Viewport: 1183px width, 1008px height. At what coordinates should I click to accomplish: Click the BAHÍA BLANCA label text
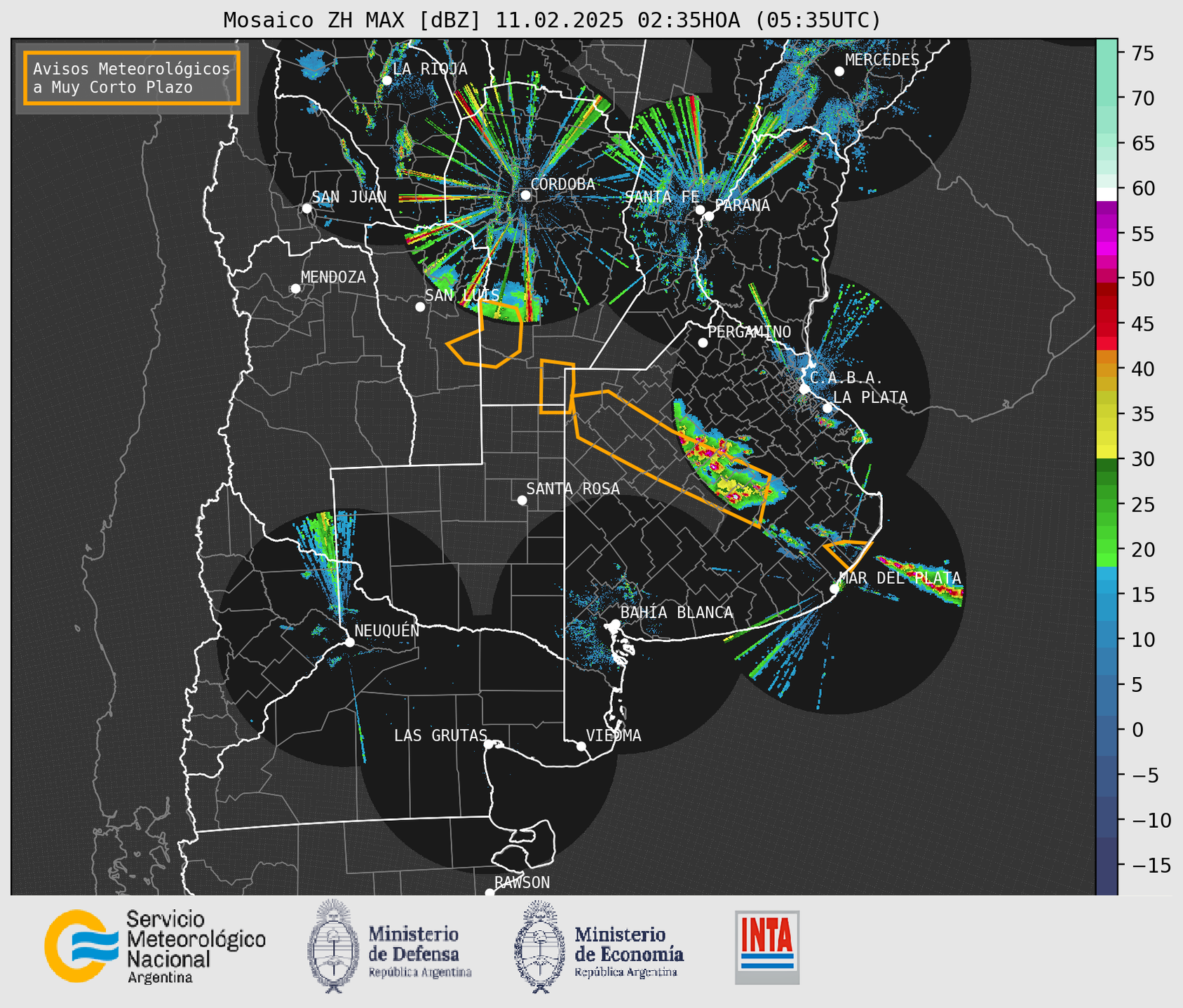pyautogui.click(x=677, y=613)
